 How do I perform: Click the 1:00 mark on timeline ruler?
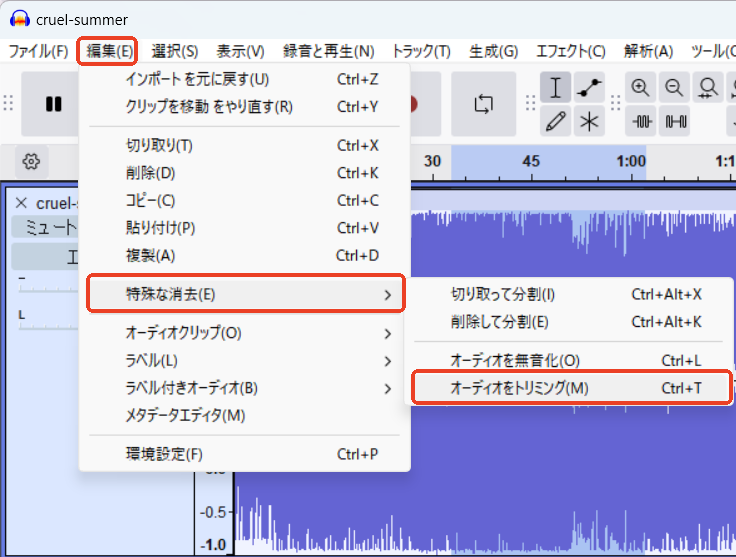[x=631, y=161]
